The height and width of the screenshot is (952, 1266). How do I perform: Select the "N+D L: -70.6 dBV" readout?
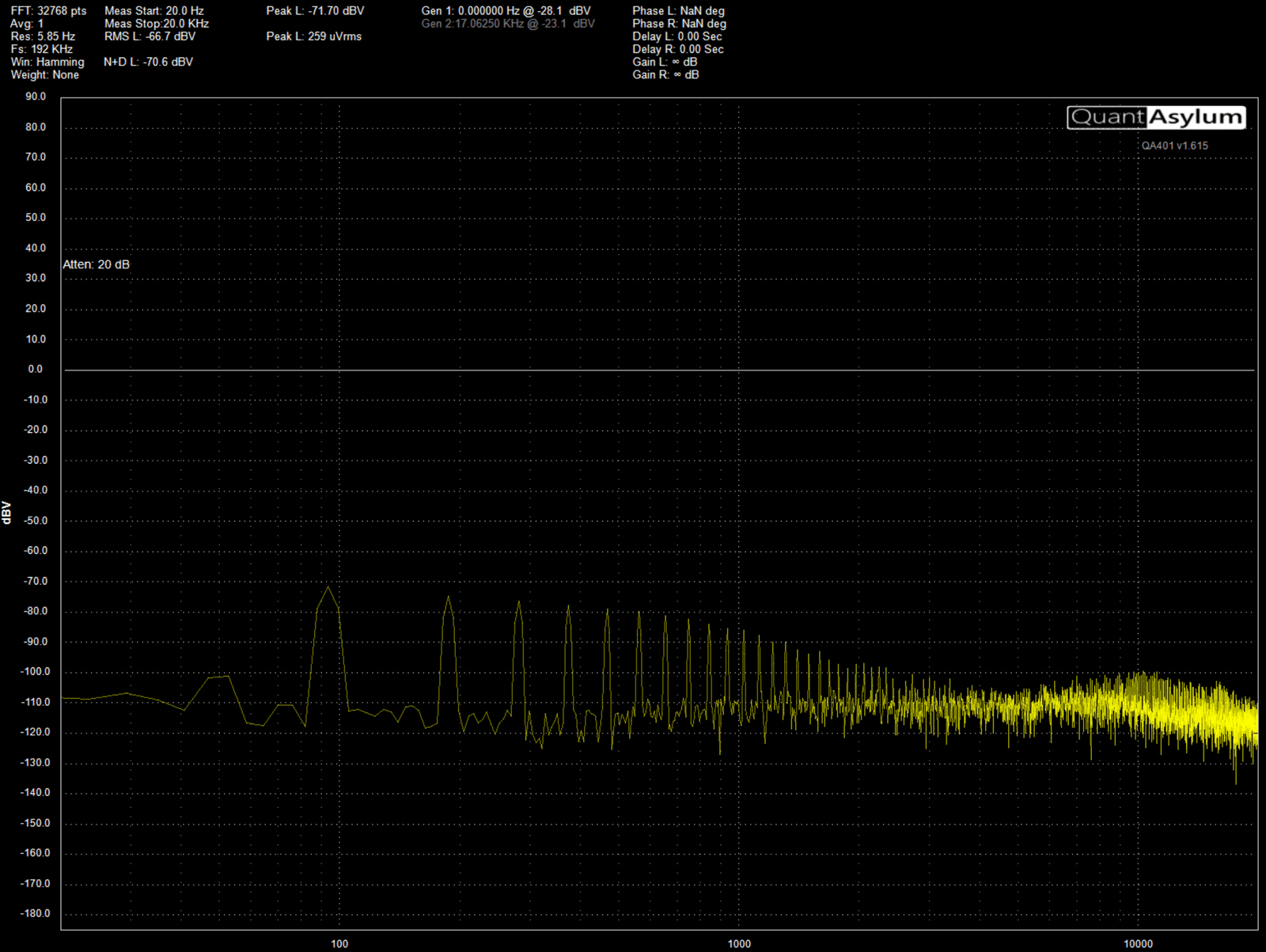click(x=148, y=62)
